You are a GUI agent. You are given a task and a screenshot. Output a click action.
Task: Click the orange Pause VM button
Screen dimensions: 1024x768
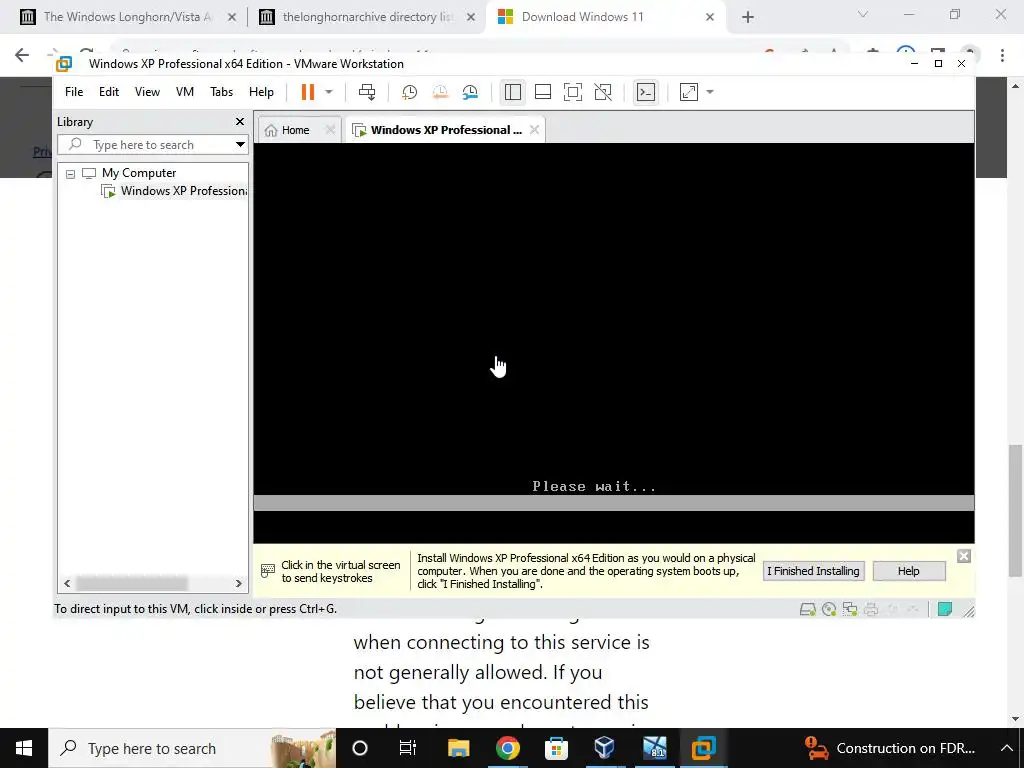tap(308, 92)
